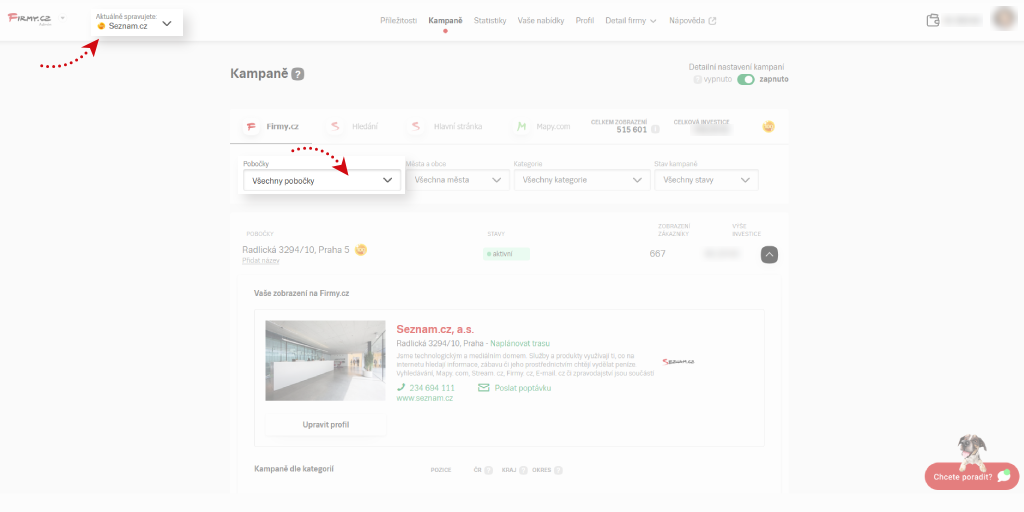
Task: Click the help icon next to Kampaně heading
Action: coord(298,74)
